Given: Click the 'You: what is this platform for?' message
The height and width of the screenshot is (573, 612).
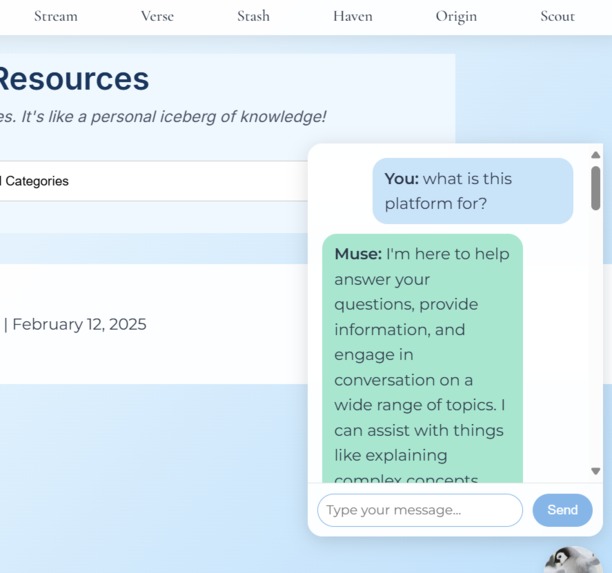Looking at the screenshot, I should 473,191.
